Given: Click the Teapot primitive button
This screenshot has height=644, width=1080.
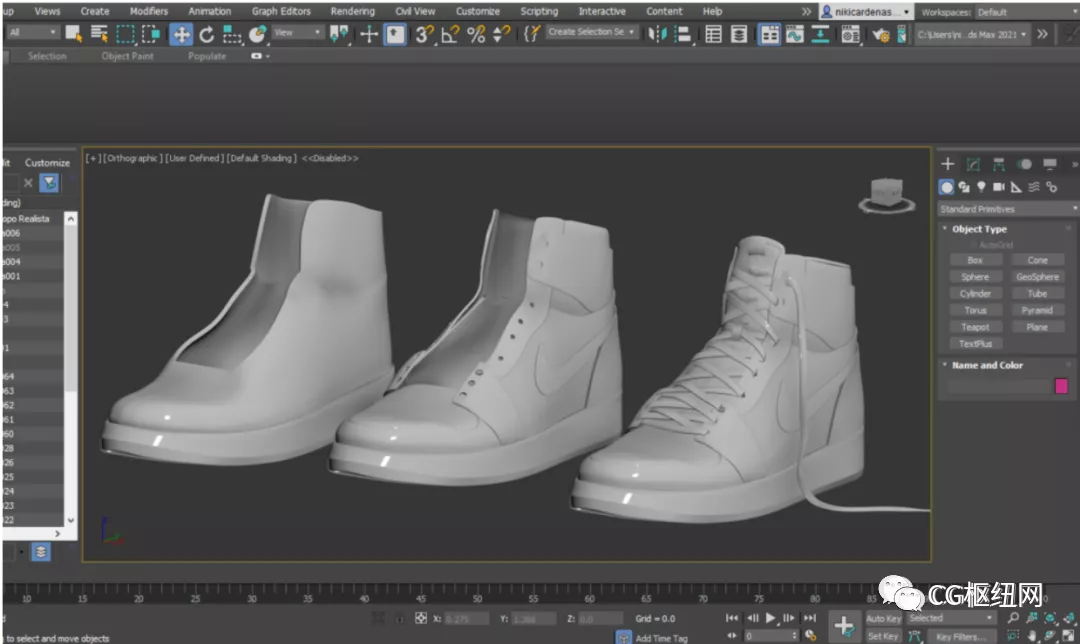Looking at the screenshot, I should pyautogui.click(x=975, y=327).
